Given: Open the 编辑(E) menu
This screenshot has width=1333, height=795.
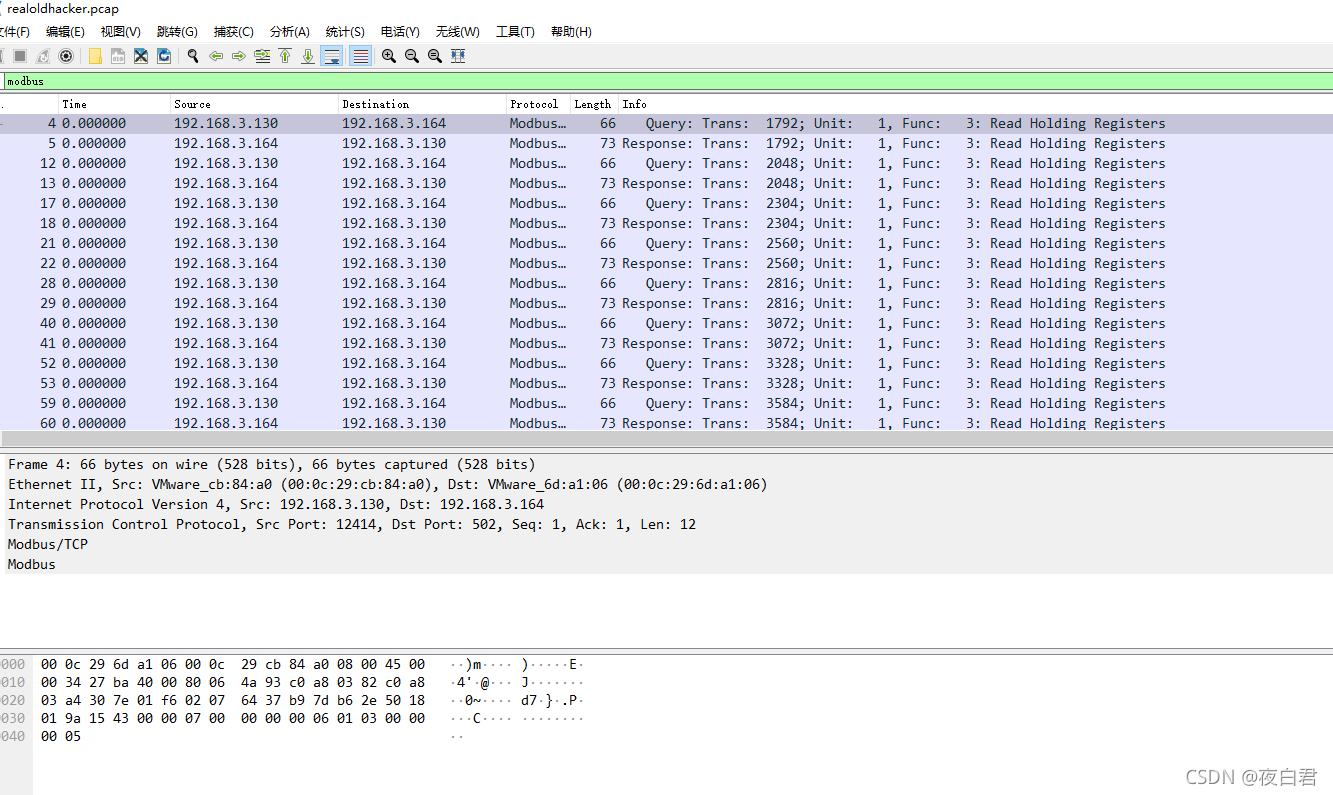Looking at the screenshot, I should tap(65, 32).
